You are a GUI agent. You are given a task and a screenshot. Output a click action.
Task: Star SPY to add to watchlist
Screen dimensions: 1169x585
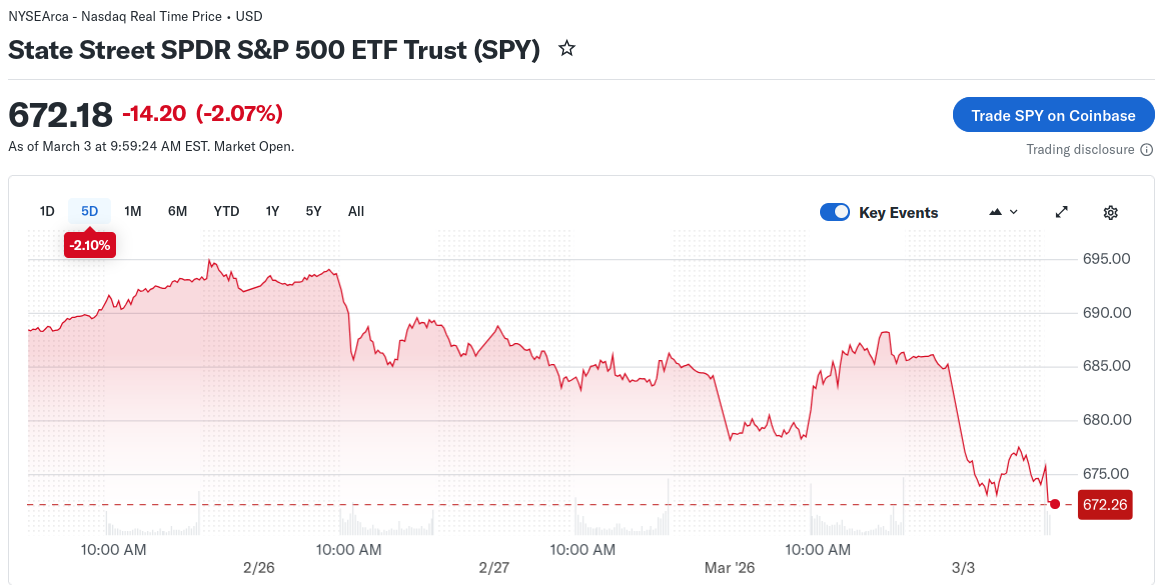[x=567, y=48]
